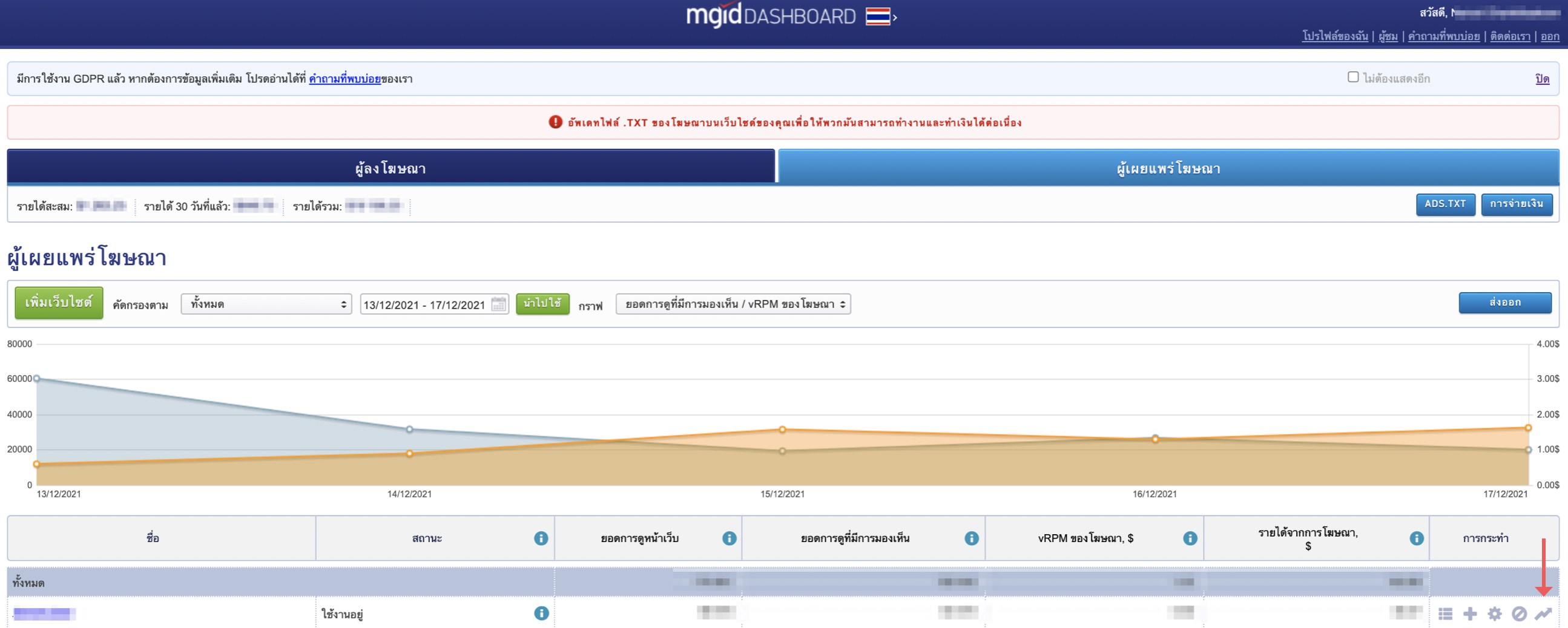Expand the กราฟ metric selection dropdown
This screenshot has height=628, width=1568.
coord(733,304)
